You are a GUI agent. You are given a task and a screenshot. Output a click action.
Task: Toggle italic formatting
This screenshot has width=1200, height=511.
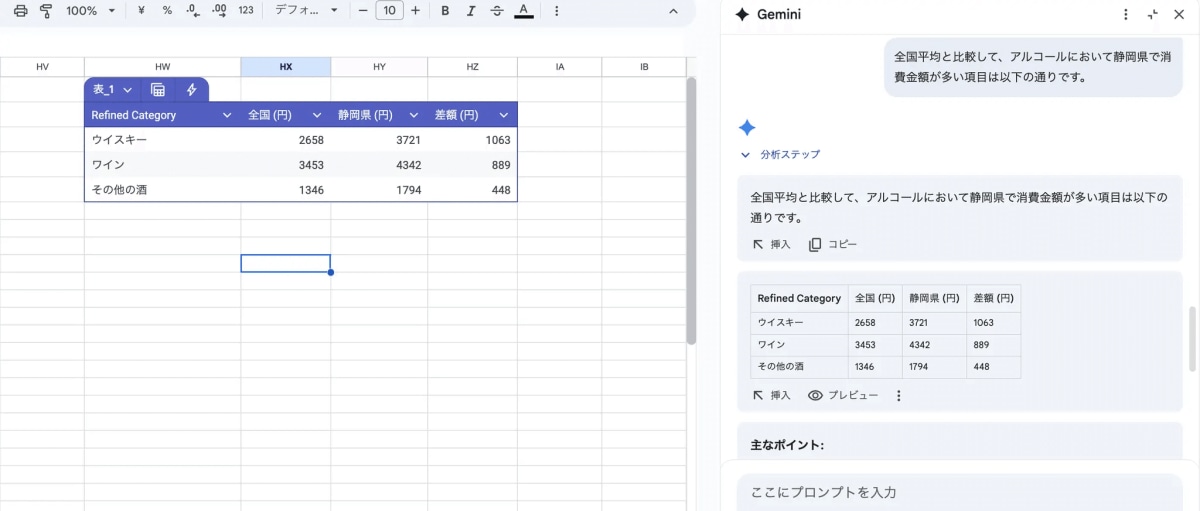pos(471,11)
